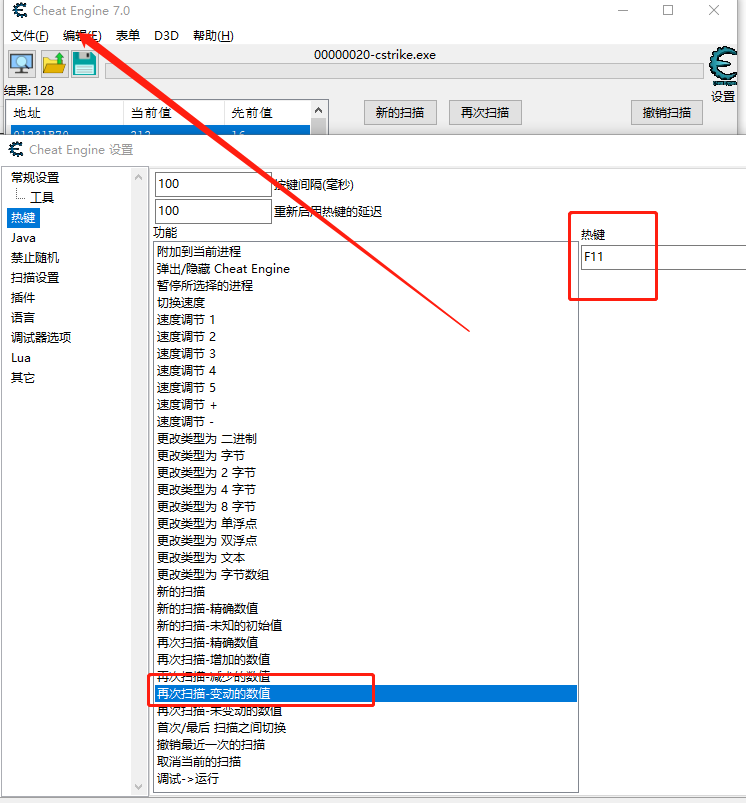Image resolution: width=746 pixels, height=803 pixels.
Task: Select 暂停所选择的进程 function
Action: [x=205, y=286]
